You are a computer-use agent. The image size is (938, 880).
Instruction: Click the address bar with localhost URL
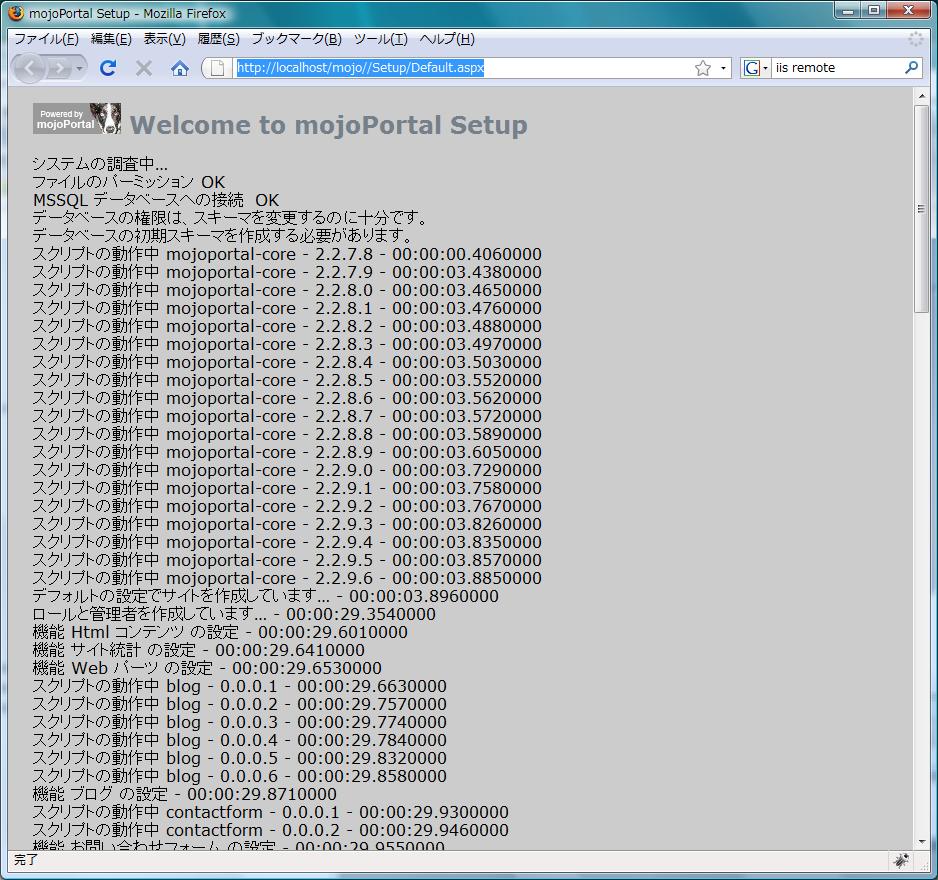(x=461, y=68)
